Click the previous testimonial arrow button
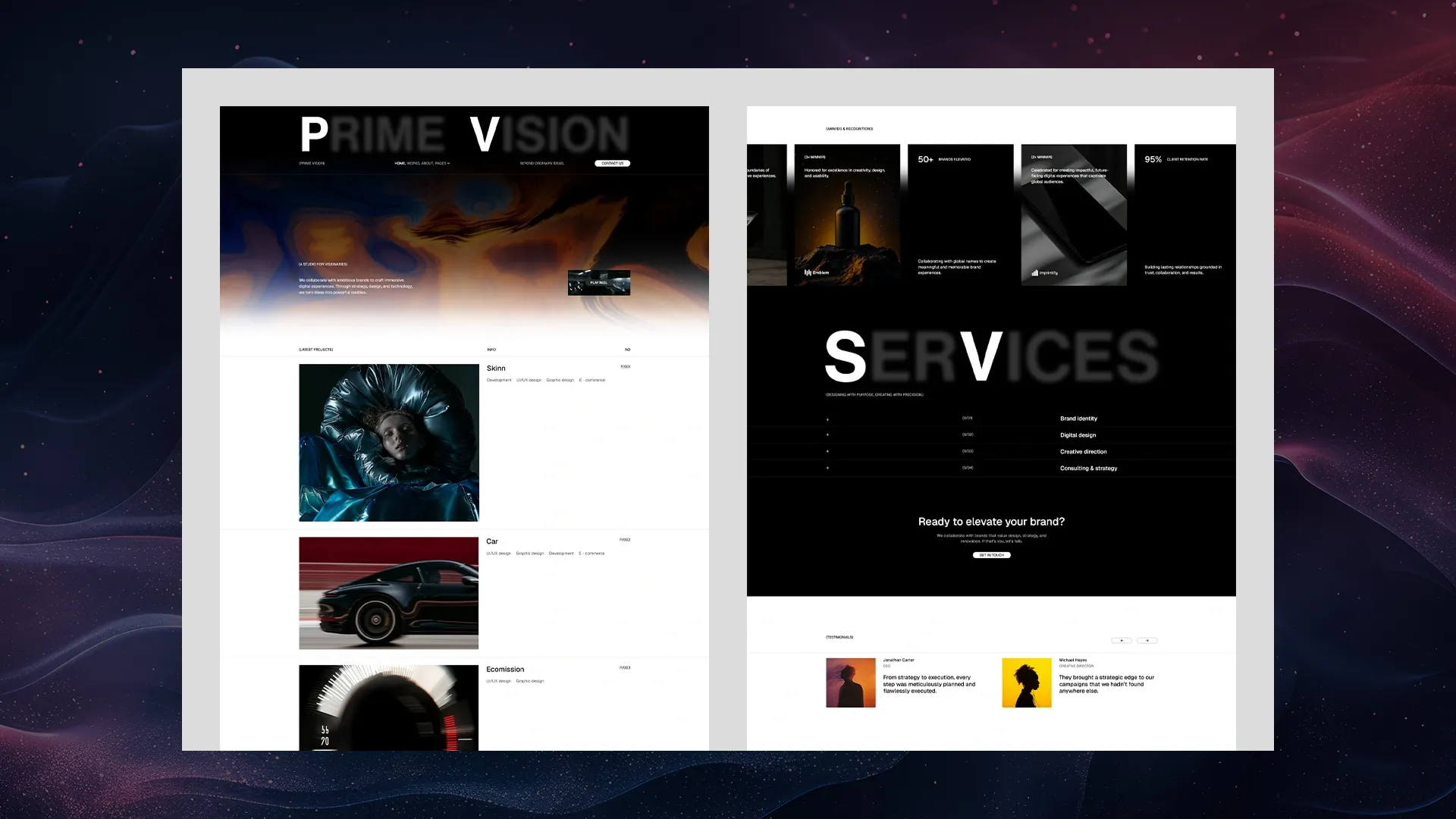This screenshot has width=1456, height=819. [x=1121, y=640]
